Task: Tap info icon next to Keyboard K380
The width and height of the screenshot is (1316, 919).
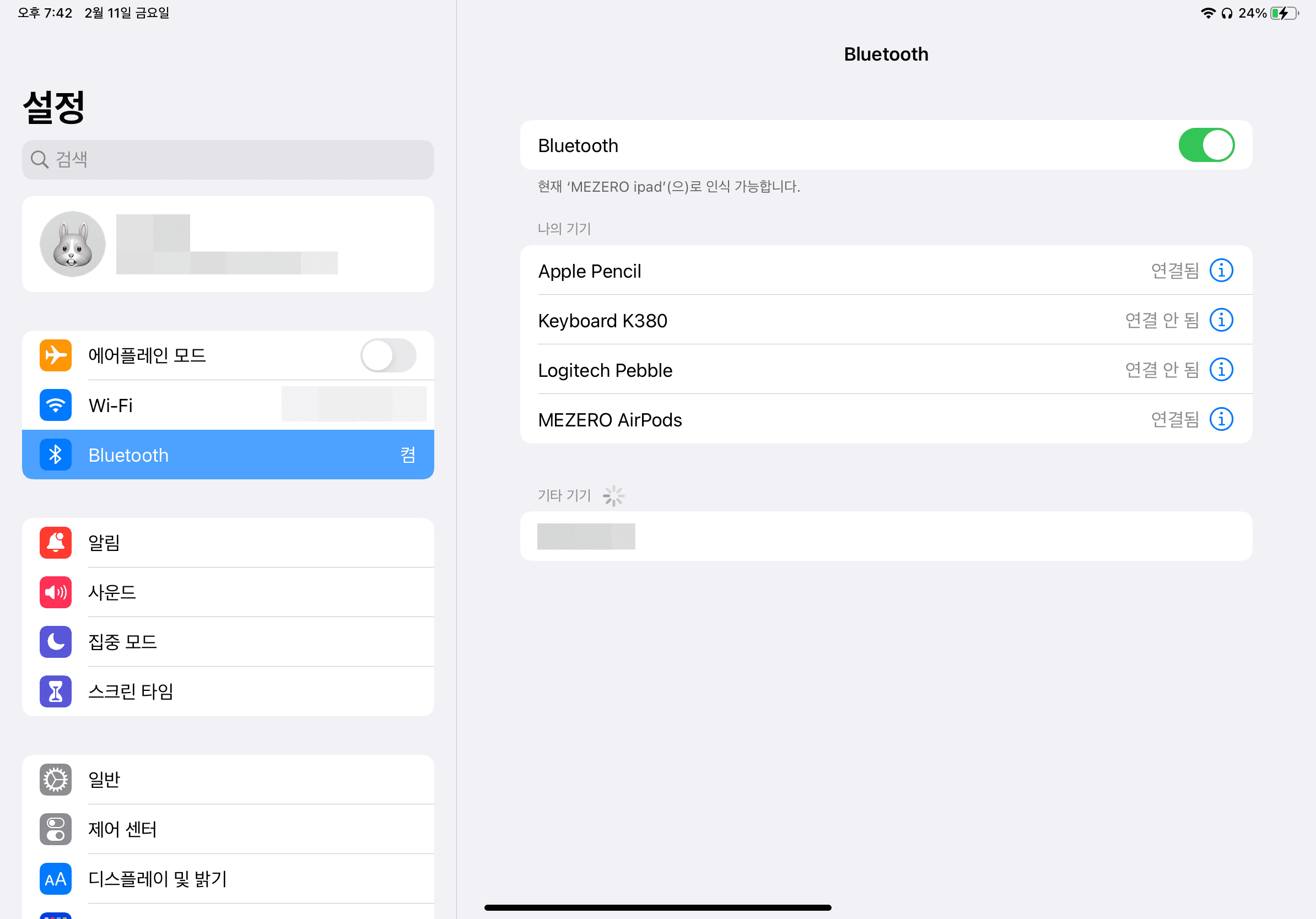Action: (x=1221, y=320)
